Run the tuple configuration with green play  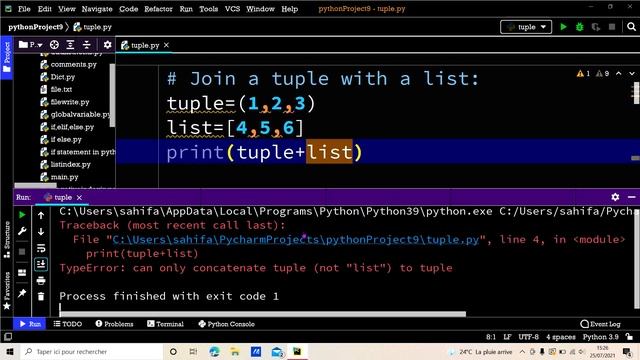click(563, 27)
